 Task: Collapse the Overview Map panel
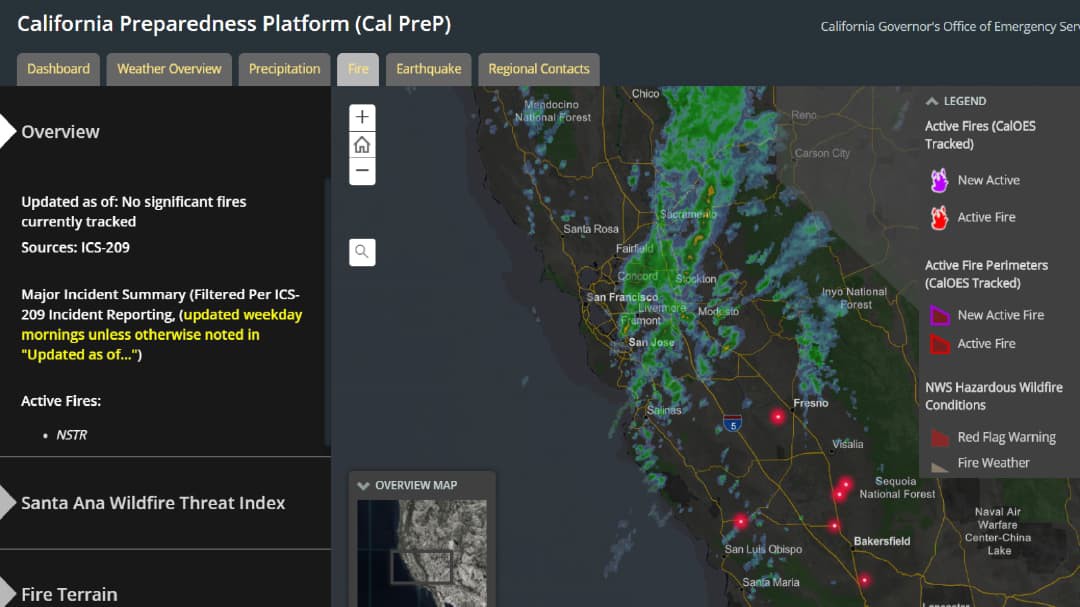(x=364, y=486)
